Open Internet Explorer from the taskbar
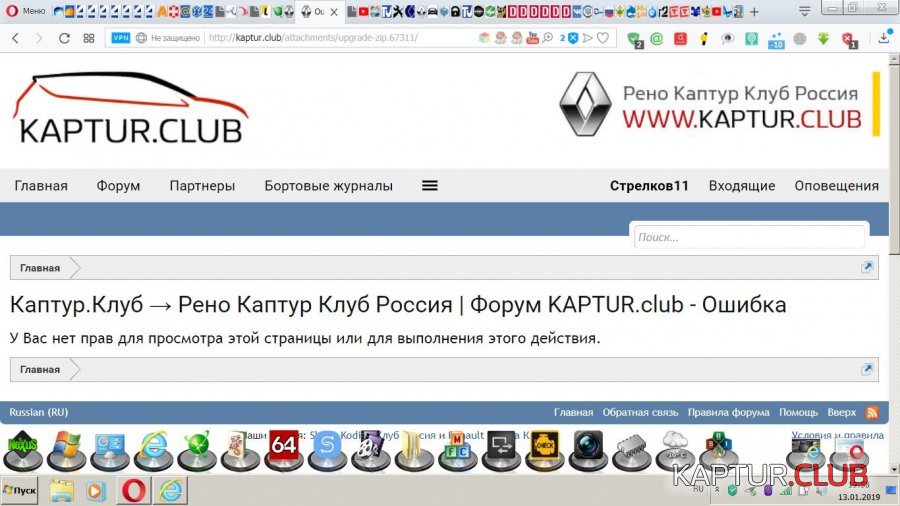The height and width of the screenshot is (506, 900). 170,491
